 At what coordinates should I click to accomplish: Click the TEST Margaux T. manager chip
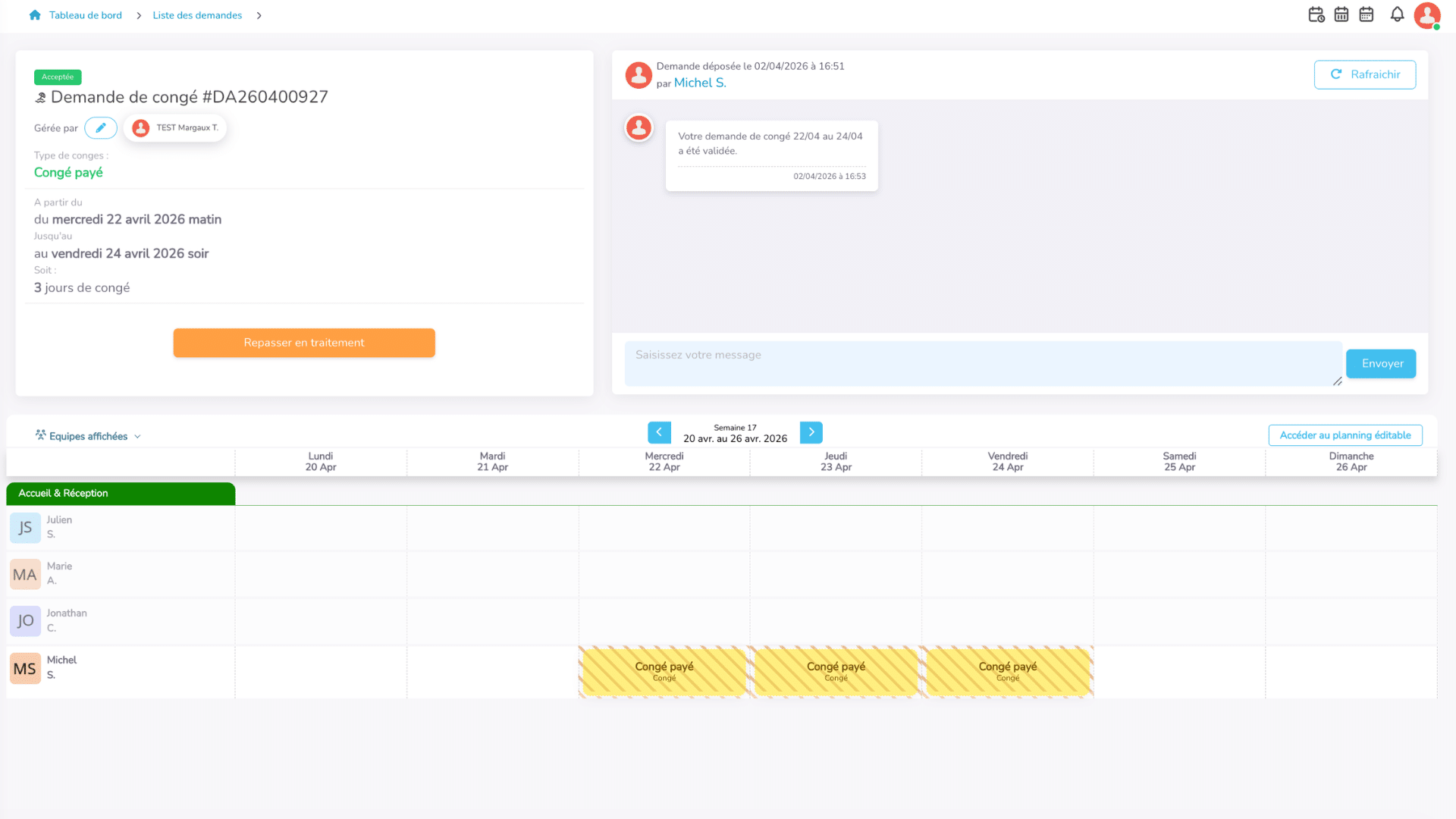click(x=175, y=128)
